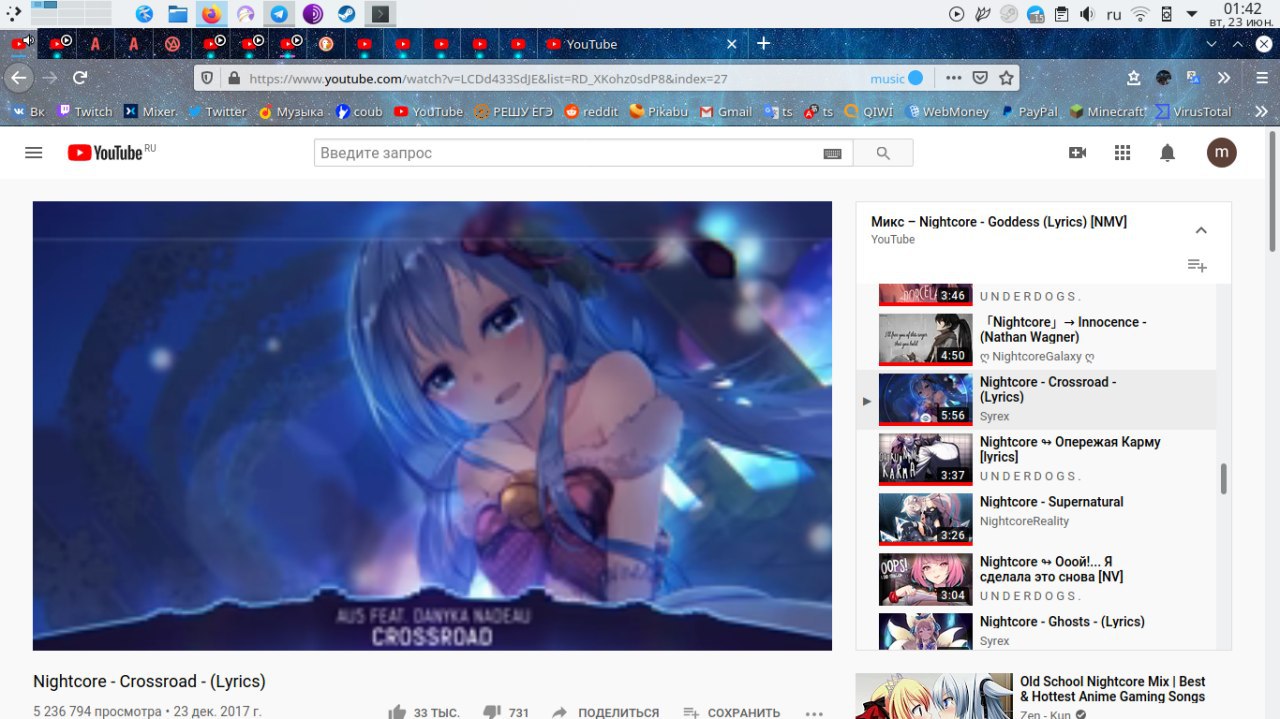The width and height of the screenshot is (1280, 719).
Task: List all tabs dropdown arrow
Action: click(1212, 44)
